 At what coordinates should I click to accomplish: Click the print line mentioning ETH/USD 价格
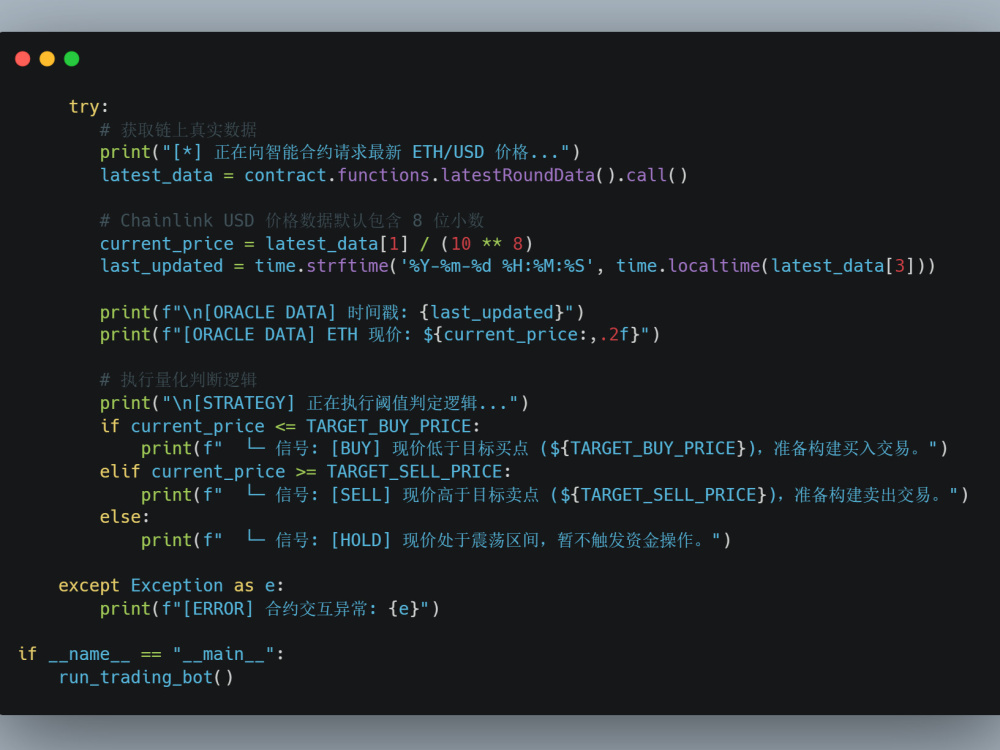click(340, 152)
